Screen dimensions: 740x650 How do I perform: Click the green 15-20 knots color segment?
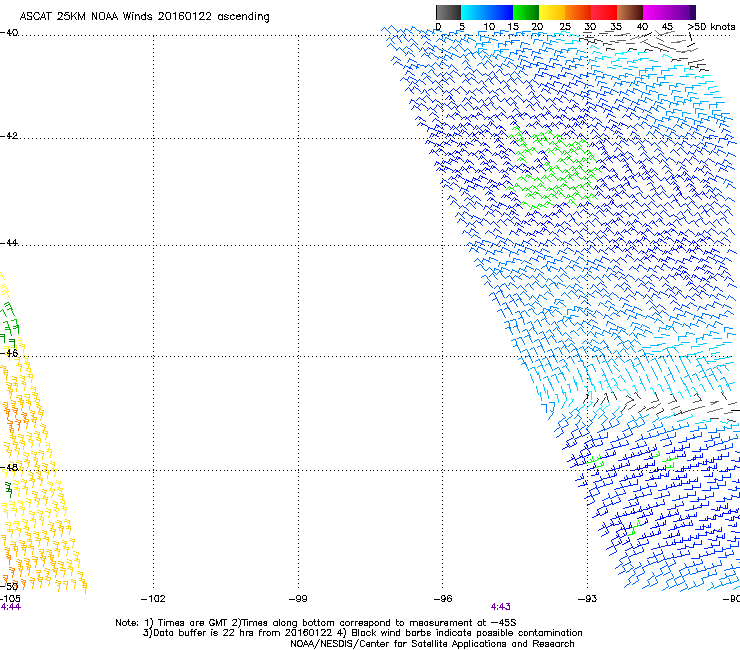pyautogui.click(x=526, y=12)
